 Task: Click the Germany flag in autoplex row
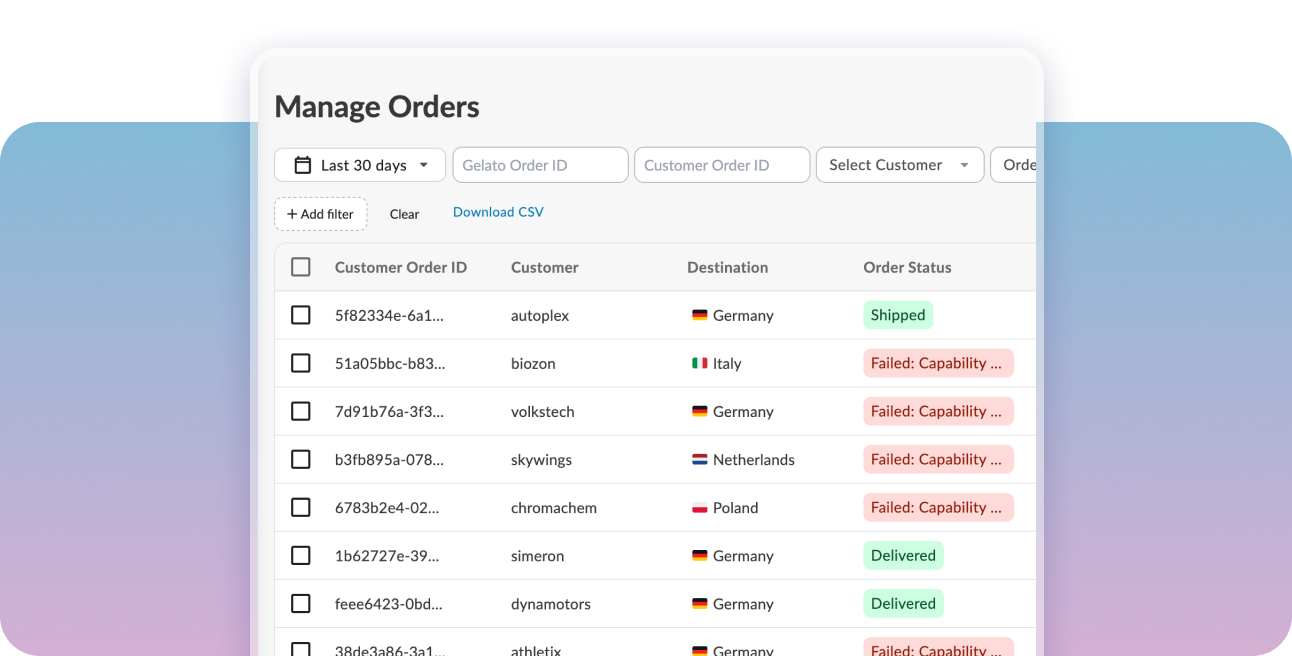700,315
